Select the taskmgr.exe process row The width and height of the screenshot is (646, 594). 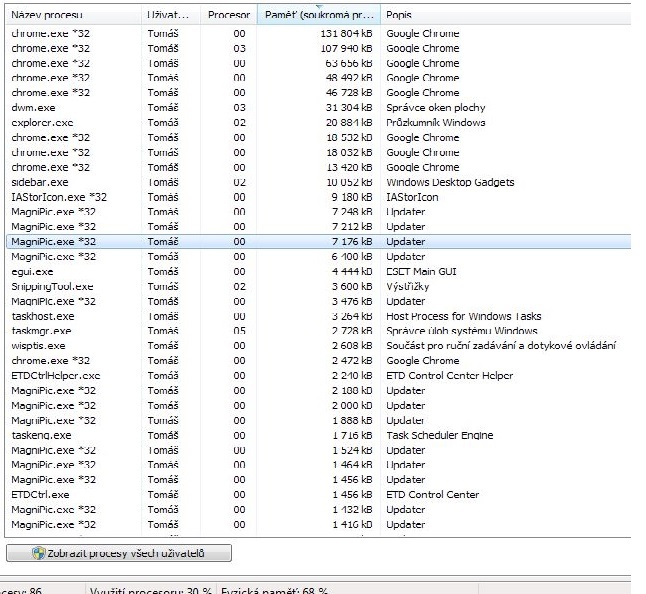(41, 331)
